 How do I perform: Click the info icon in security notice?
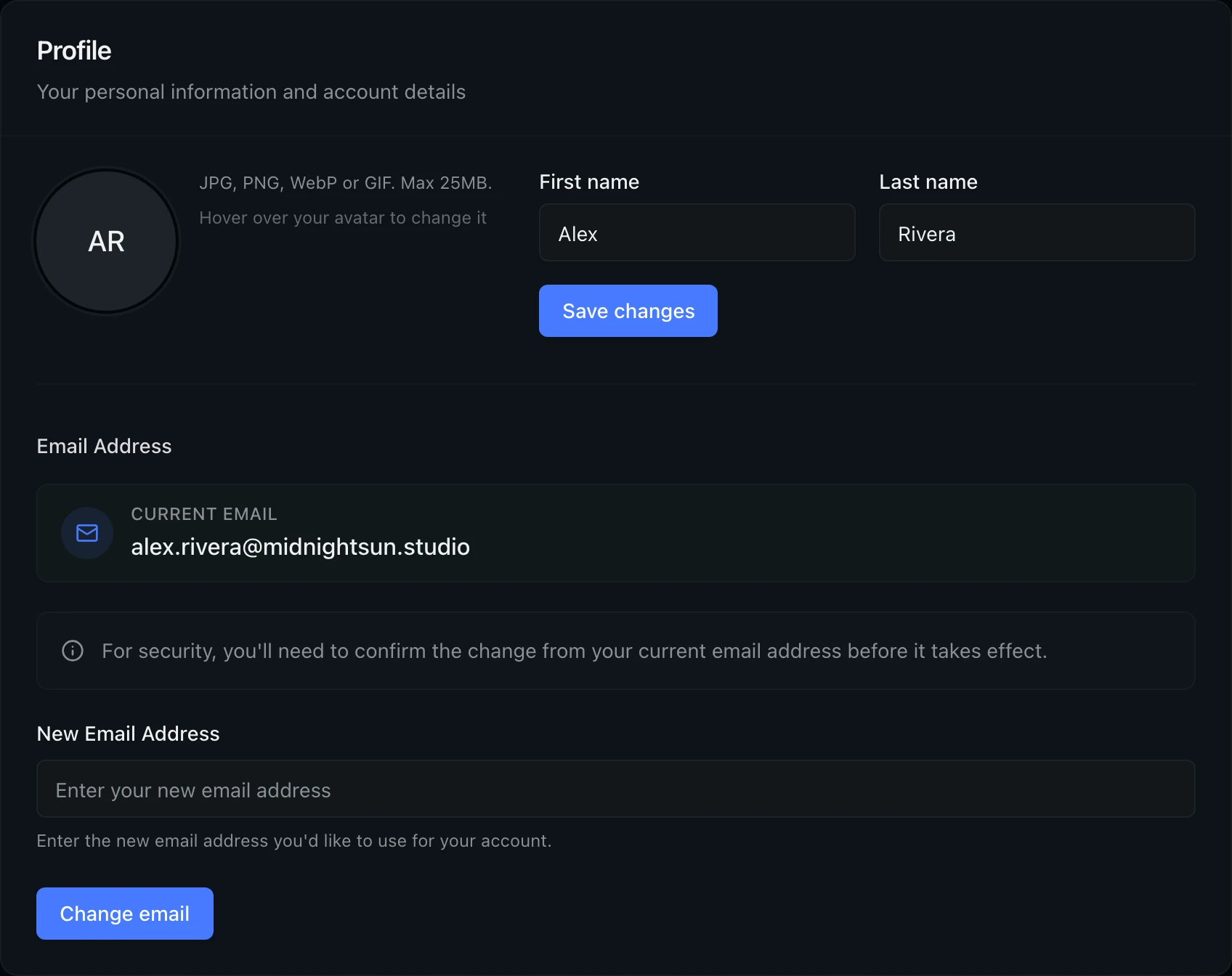[73, 651]
